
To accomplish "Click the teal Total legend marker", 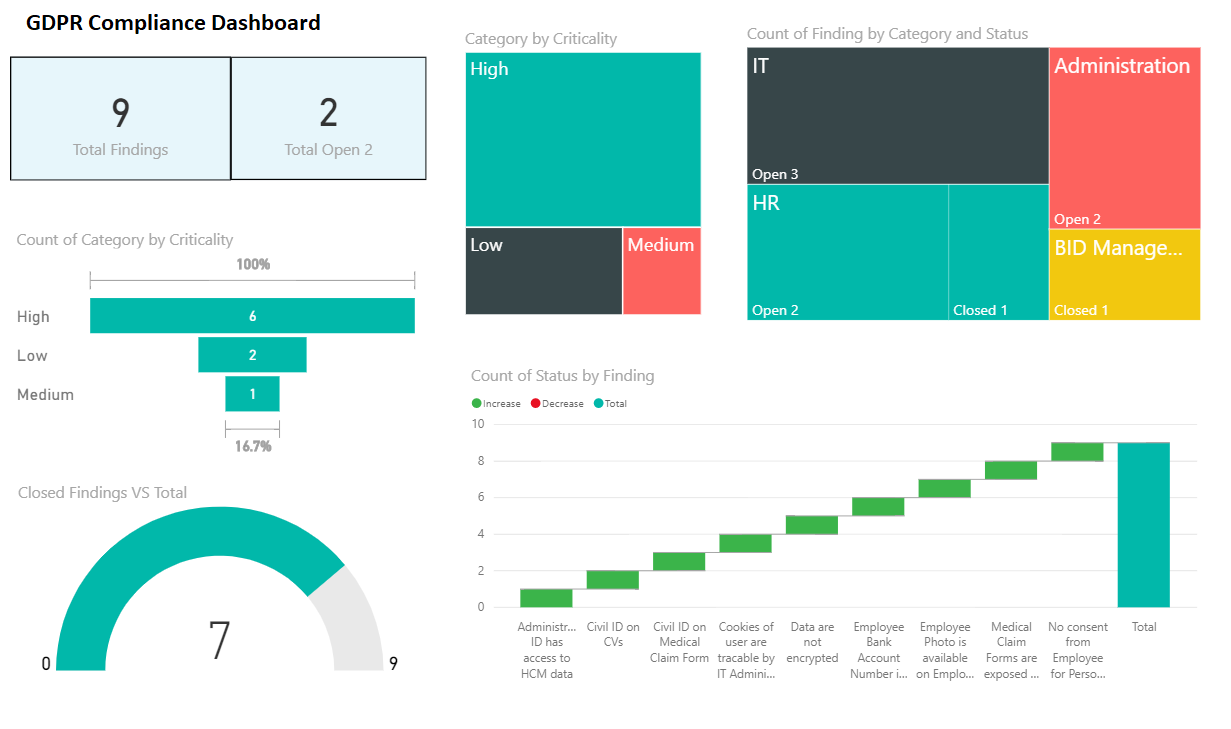I will click(x=599, y=404).
